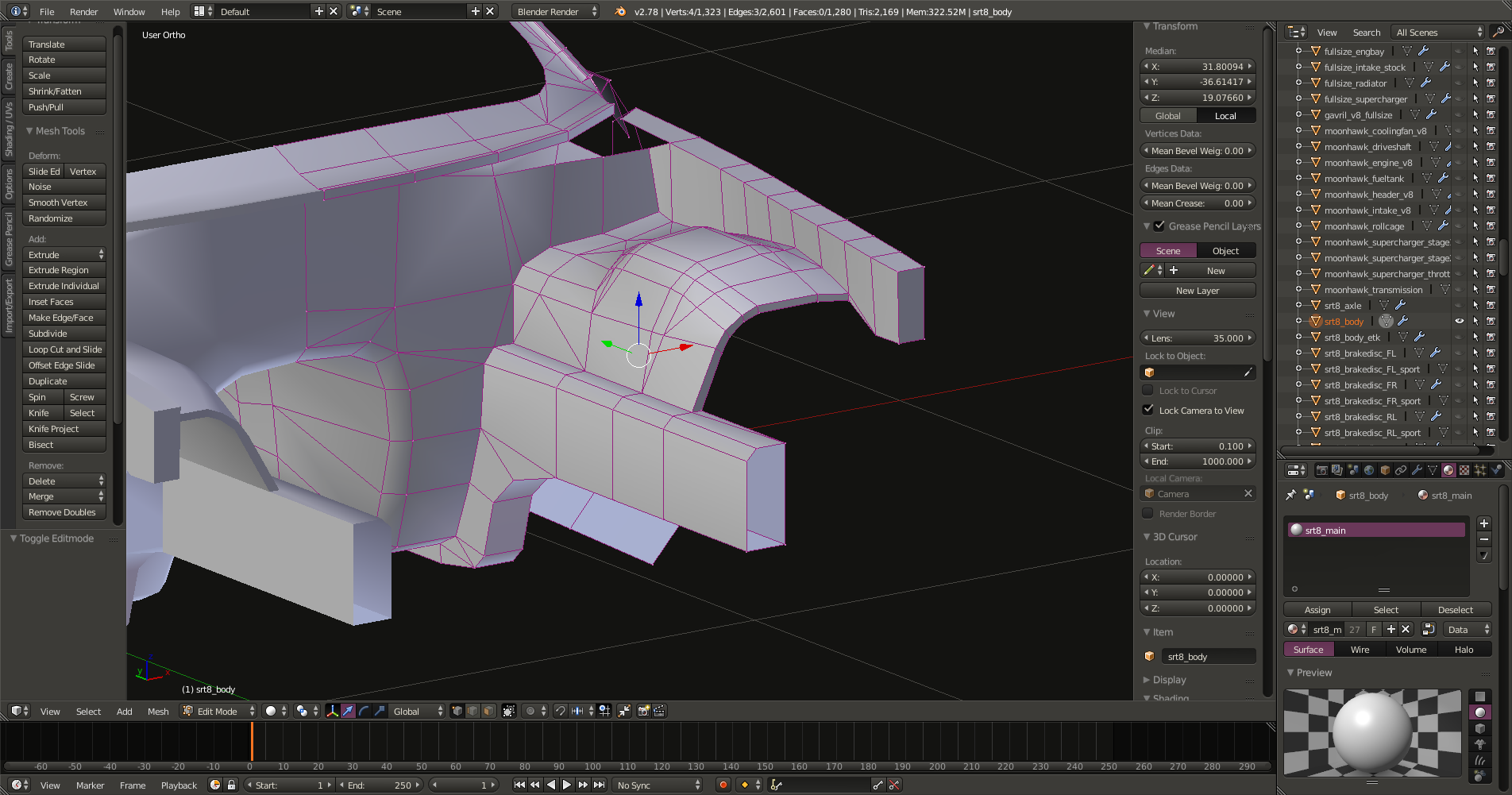Image resolution: width=1512 pixels, height=795 pixels.
Task: Open the World properties tab globe icon
Action: (1369, 470)
